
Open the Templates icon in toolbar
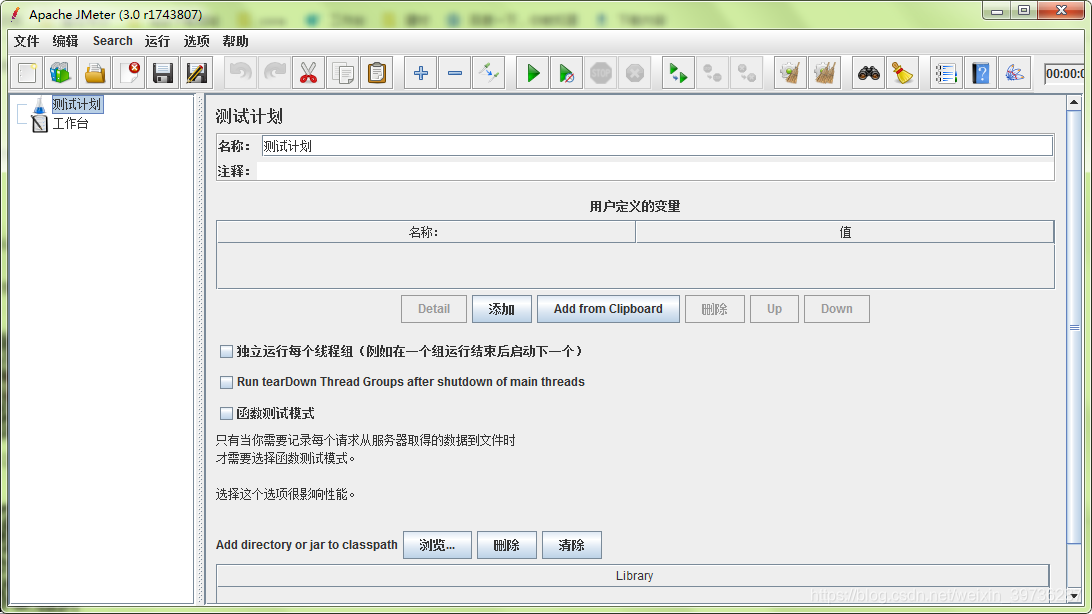point(61,73)
